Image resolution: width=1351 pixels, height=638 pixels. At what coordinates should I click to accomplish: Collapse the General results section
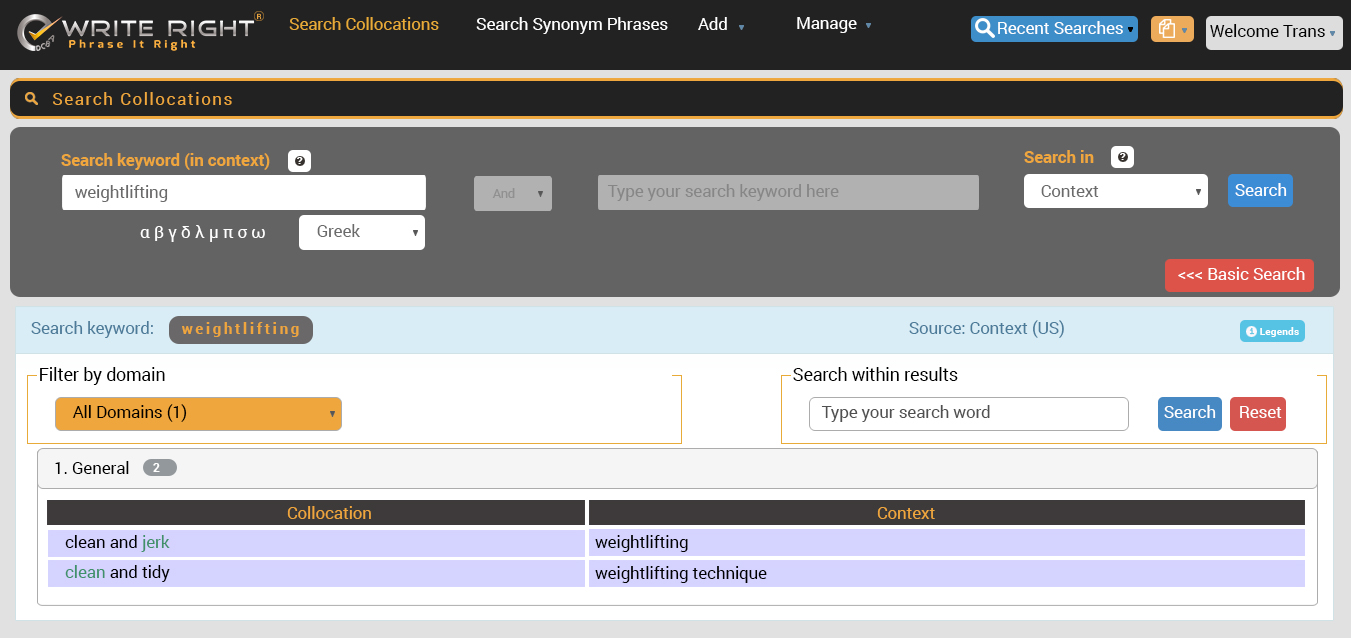(x=91, y=468)
